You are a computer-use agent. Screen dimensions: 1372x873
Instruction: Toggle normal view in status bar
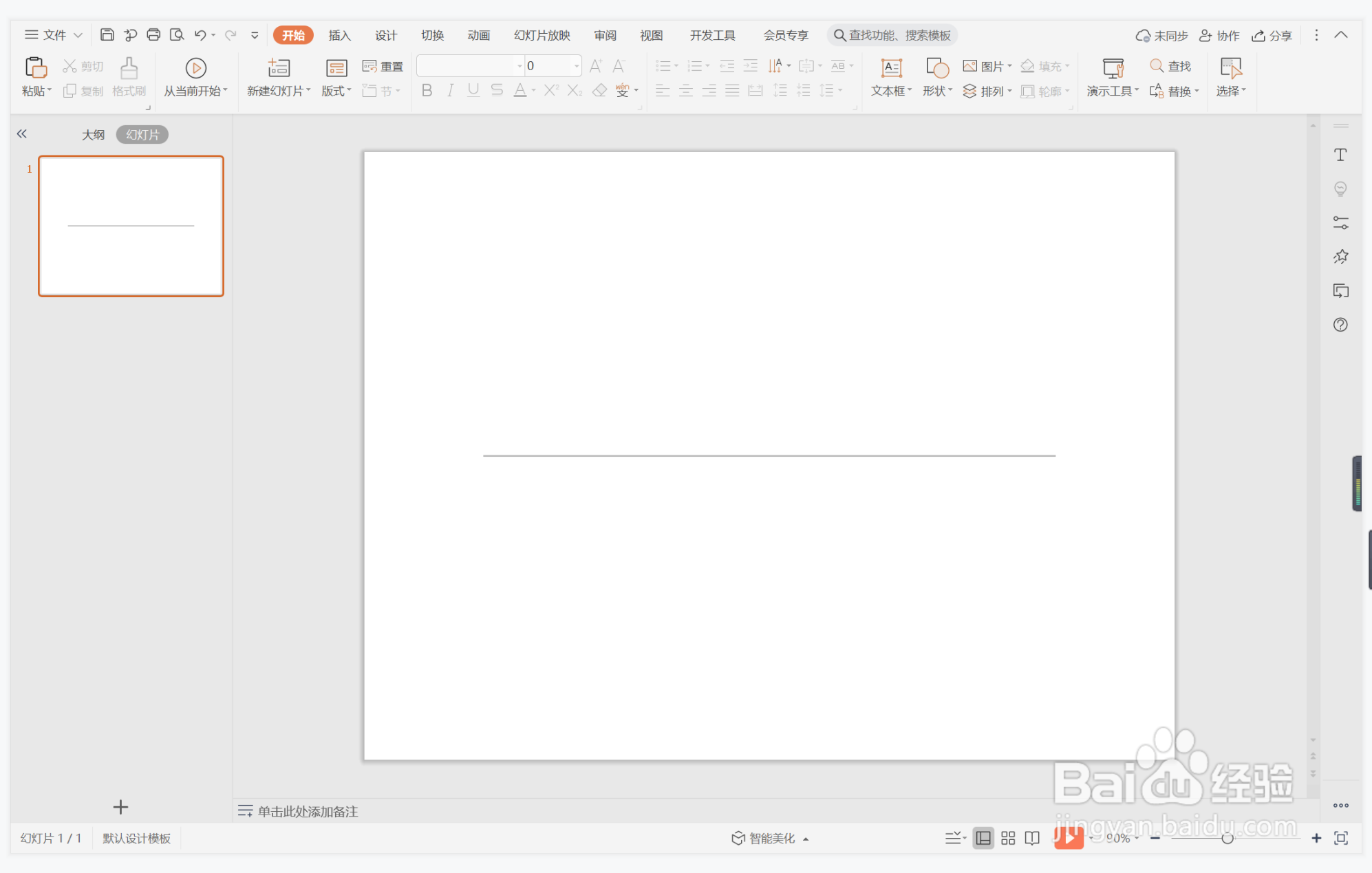point(983,838)
